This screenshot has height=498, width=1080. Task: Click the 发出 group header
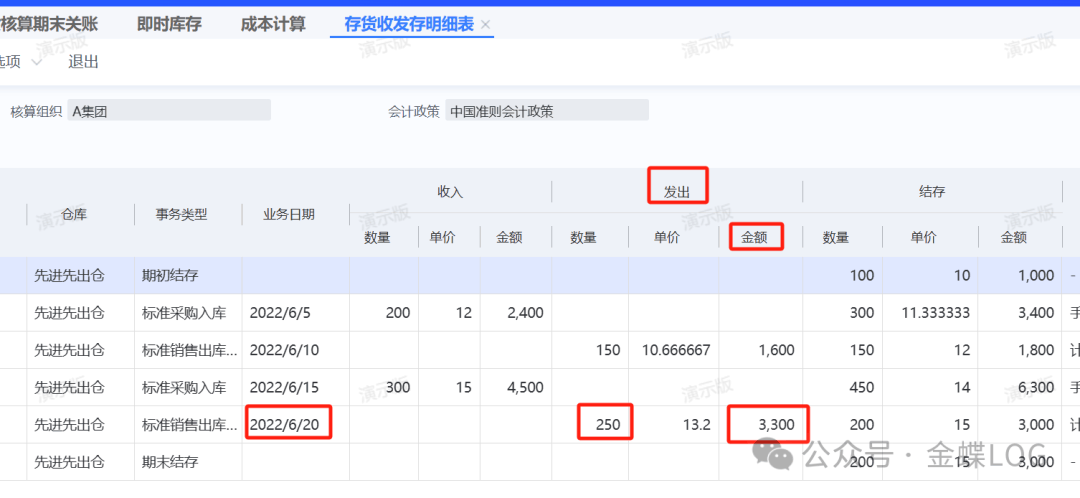tap(677, 192)
